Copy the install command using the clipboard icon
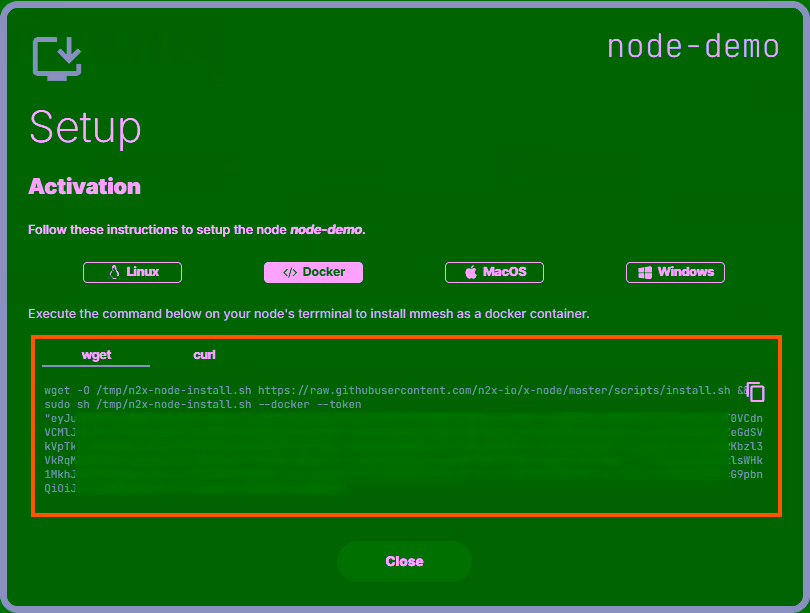 coord(755,391)
